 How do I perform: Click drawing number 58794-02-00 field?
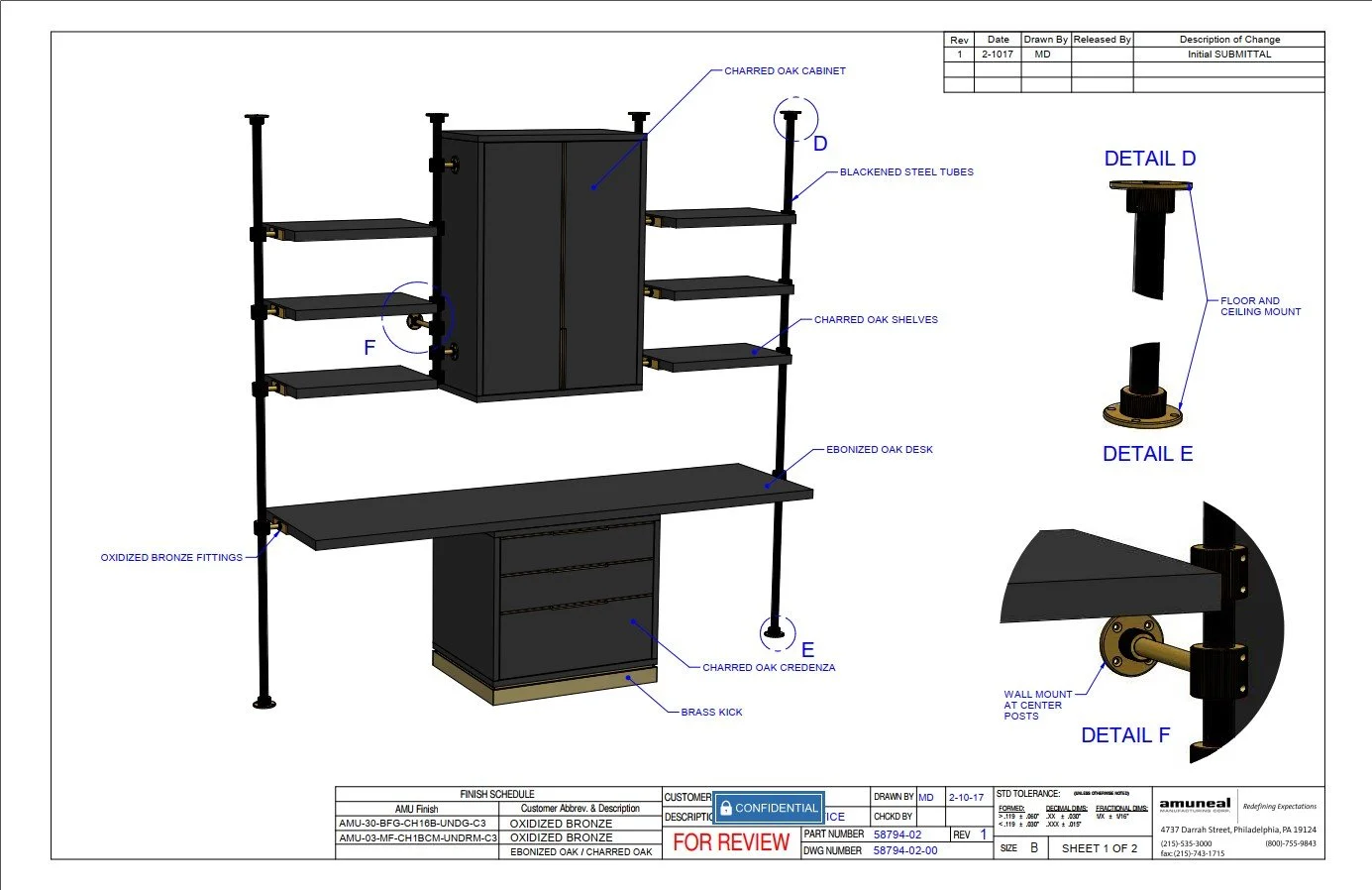pos(905,850)
